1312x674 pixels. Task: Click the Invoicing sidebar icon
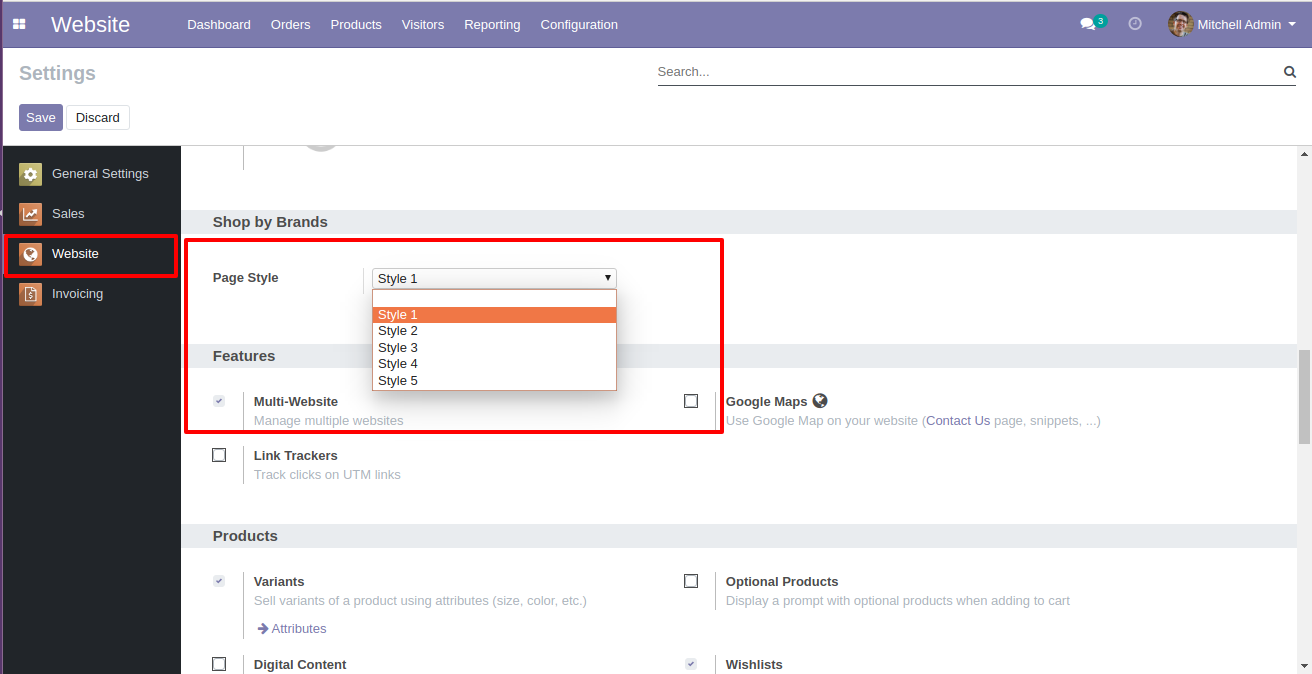30,294
